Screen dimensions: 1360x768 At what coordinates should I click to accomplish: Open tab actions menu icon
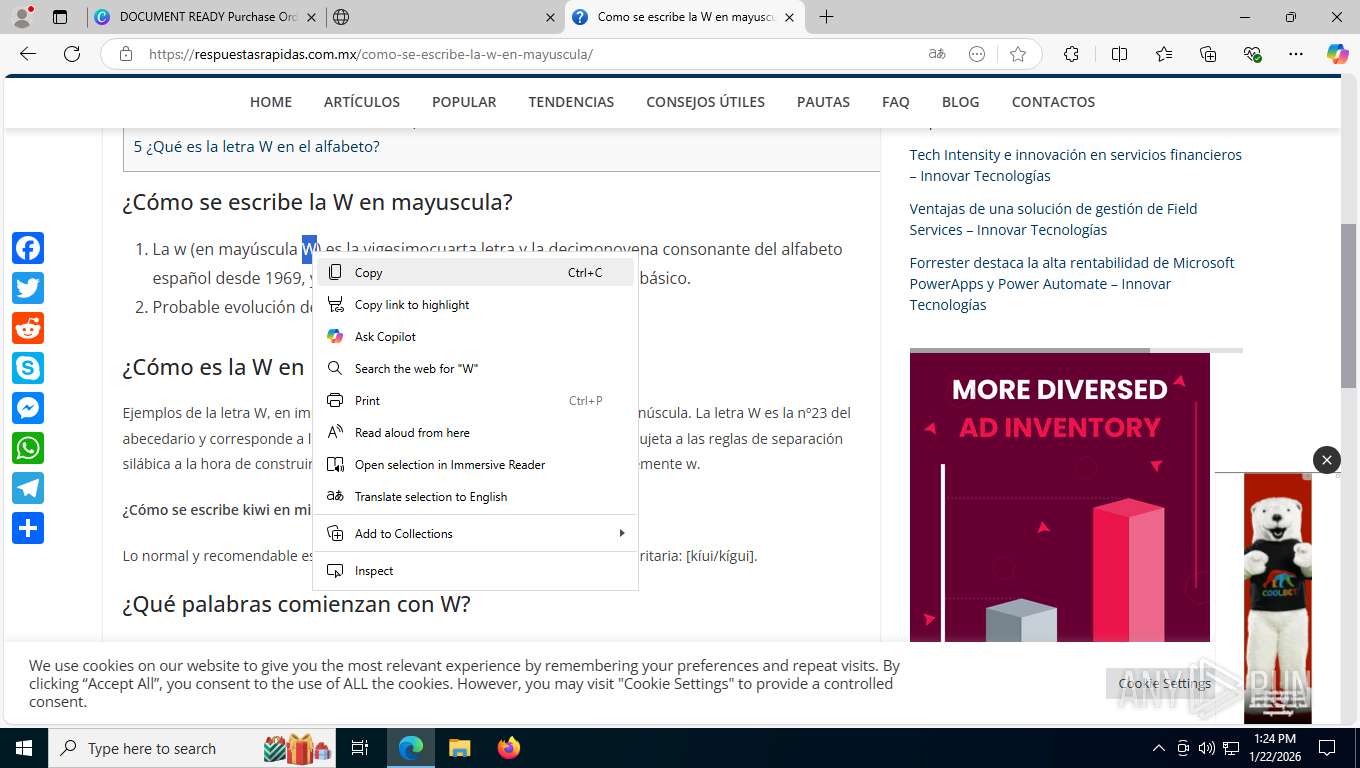[x=60, y=17]
